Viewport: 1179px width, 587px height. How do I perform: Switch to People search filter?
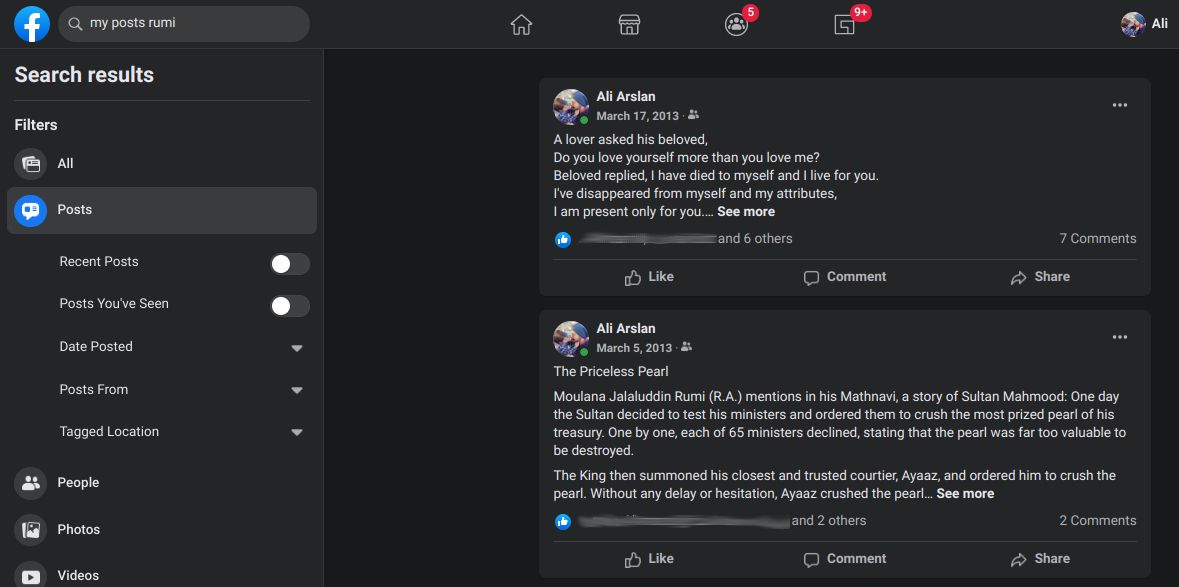coord(78,483)
